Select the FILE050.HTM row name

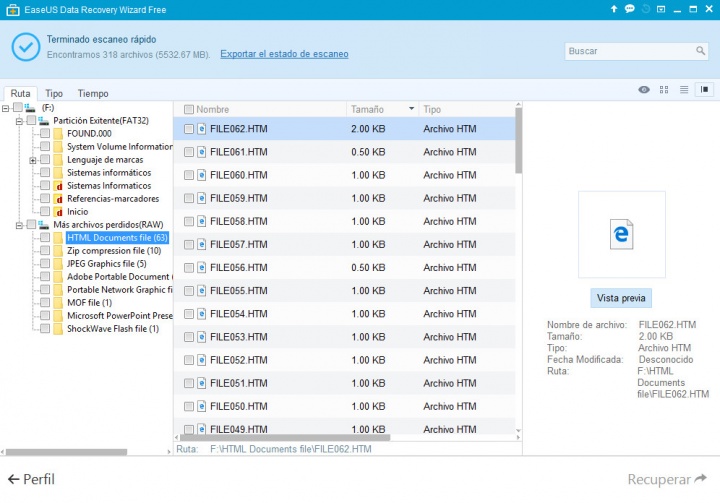239,407
